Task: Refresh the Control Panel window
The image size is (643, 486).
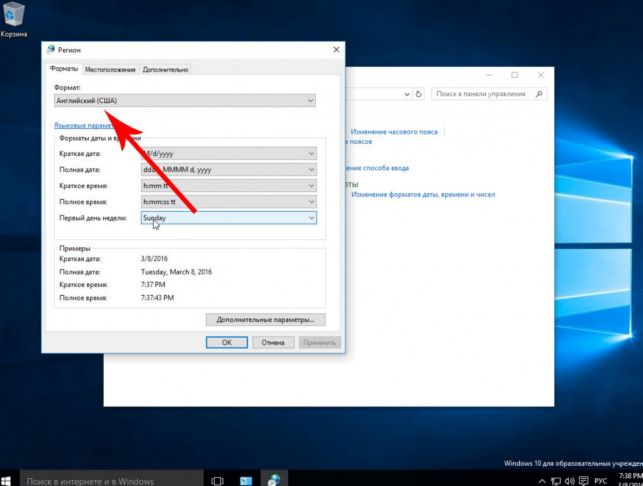Action: point(418,94)
